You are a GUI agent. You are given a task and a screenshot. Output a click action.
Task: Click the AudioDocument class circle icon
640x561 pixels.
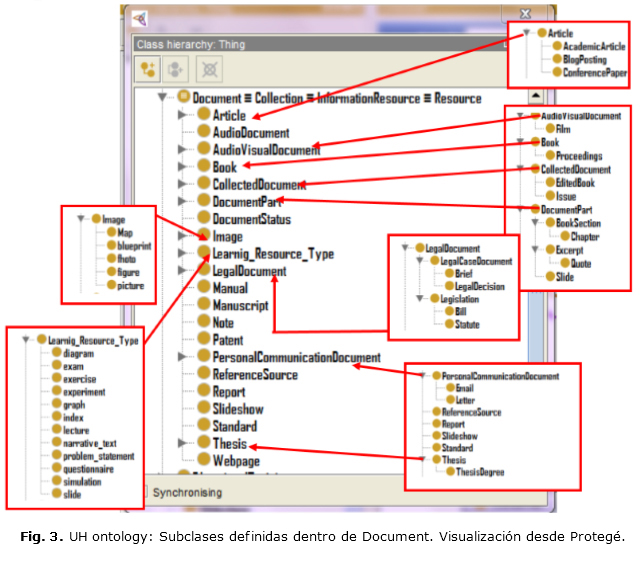coord(203,132)
